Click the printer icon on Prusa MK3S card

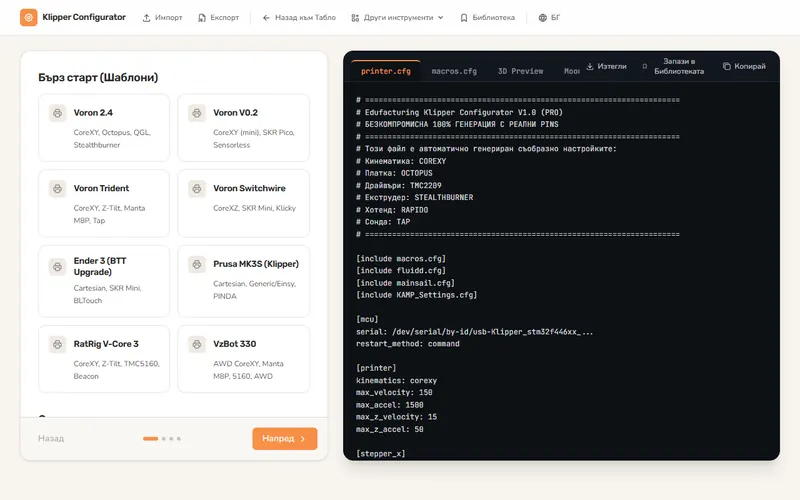pyautogui.click(x=197, y=264)
